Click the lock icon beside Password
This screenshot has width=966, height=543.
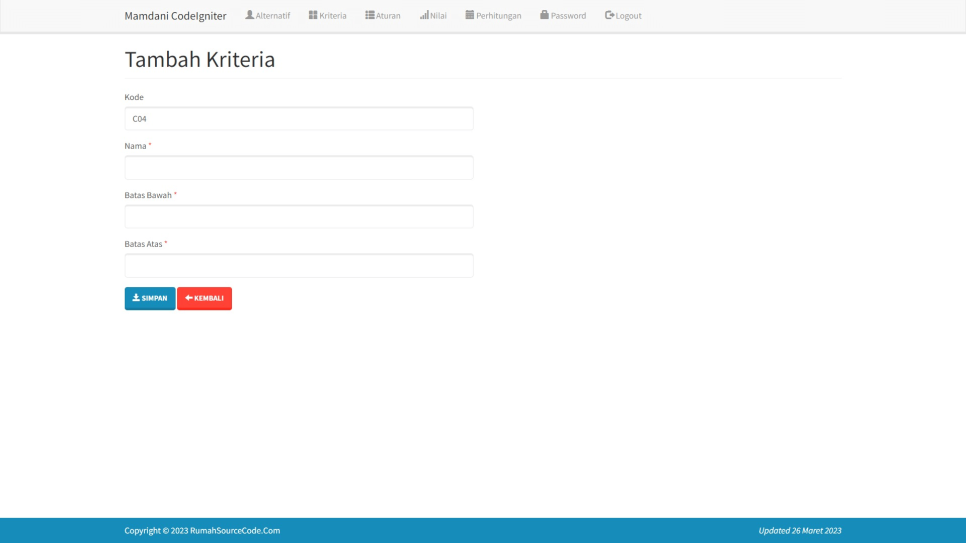pos(544,15)
